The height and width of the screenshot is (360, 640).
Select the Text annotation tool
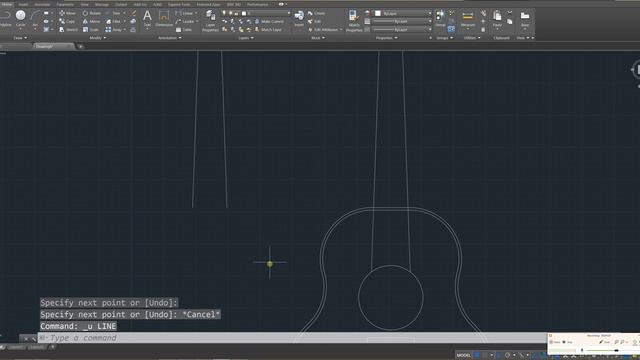click(x=147, y=18)
